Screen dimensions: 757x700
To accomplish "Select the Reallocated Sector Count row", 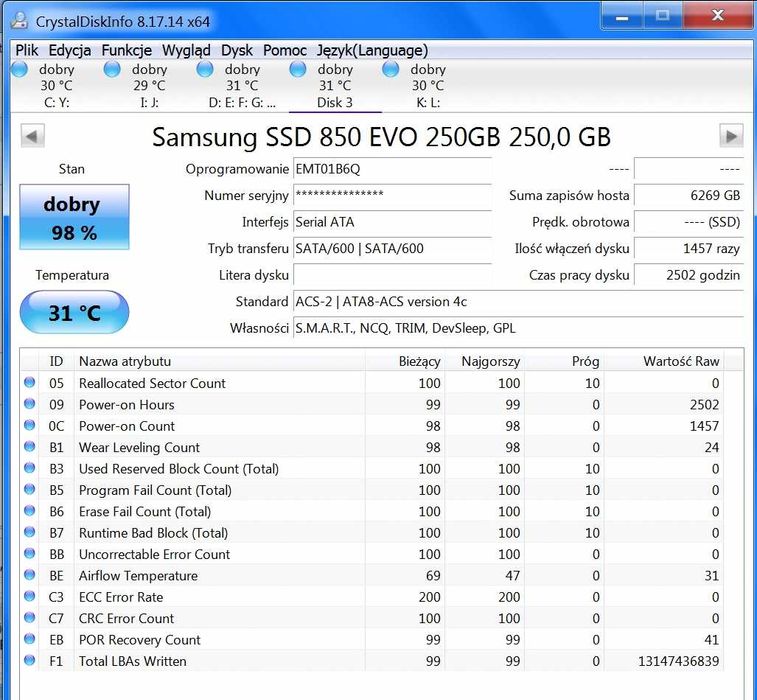I will click(372, 383).
